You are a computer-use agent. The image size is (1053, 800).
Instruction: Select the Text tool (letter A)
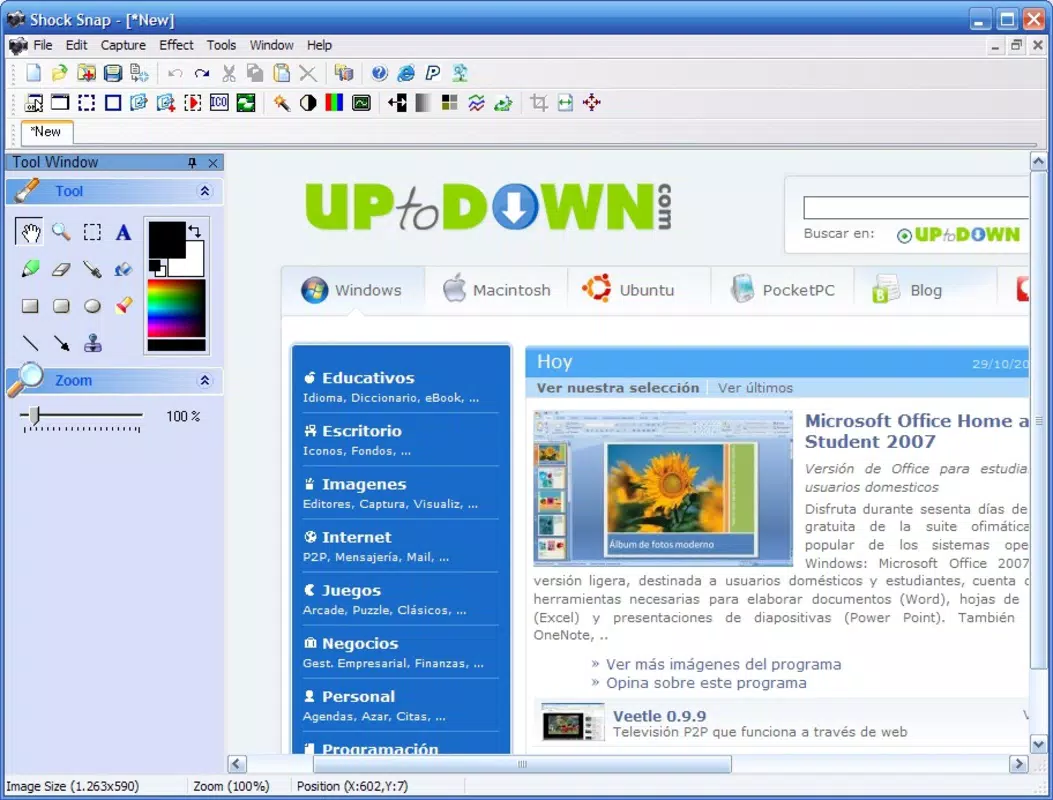pos(123,232)
